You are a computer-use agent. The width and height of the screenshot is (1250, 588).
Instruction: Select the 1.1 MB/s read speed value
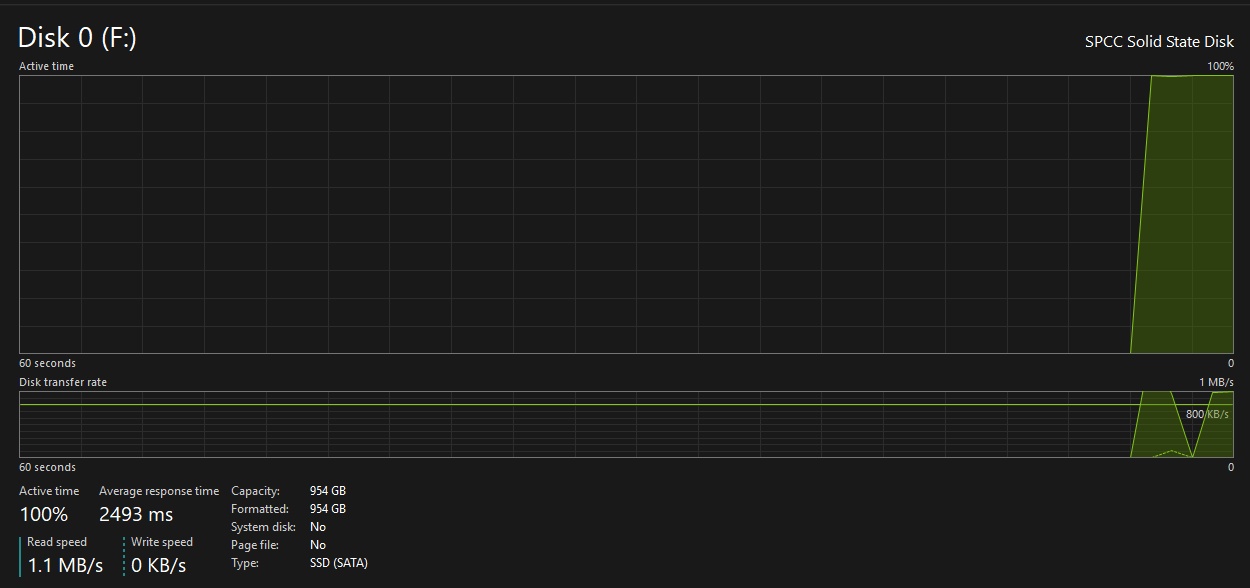(65, 565)
